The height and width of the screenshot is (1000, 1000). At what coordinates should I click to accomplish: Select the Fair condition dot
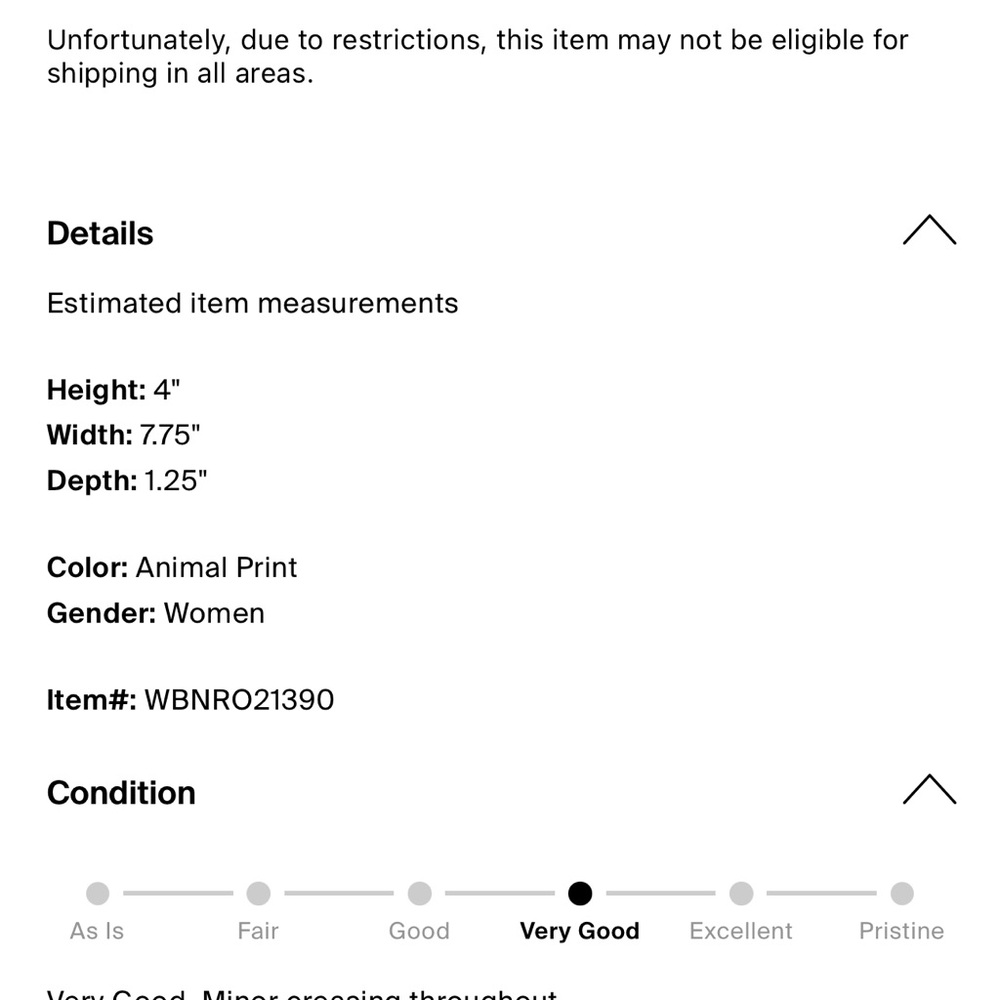(x=258, y=893)
